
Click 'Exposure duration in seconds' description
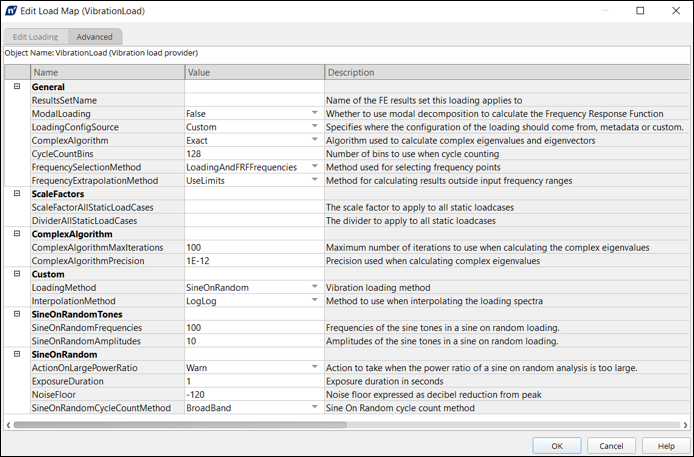pyautogui.click(x=385, y=381)
